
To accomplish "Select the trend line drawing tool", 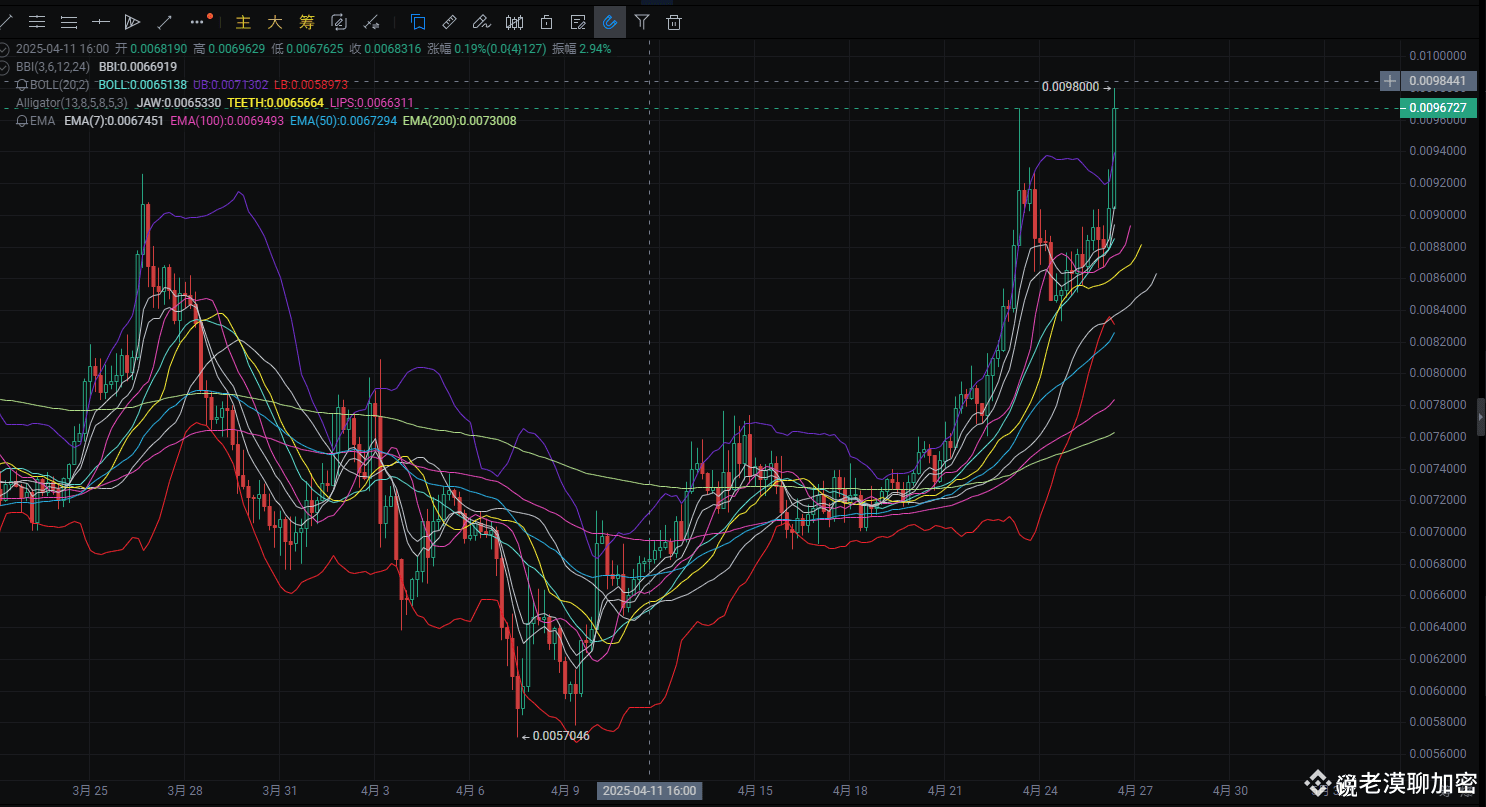I will pyautogui.click(x=6, y=21).
